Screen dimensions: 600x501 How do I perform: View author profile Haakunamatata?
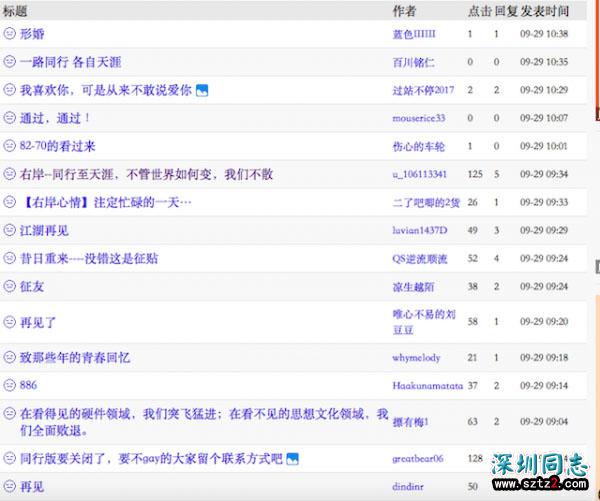click(x=428, y=385)
